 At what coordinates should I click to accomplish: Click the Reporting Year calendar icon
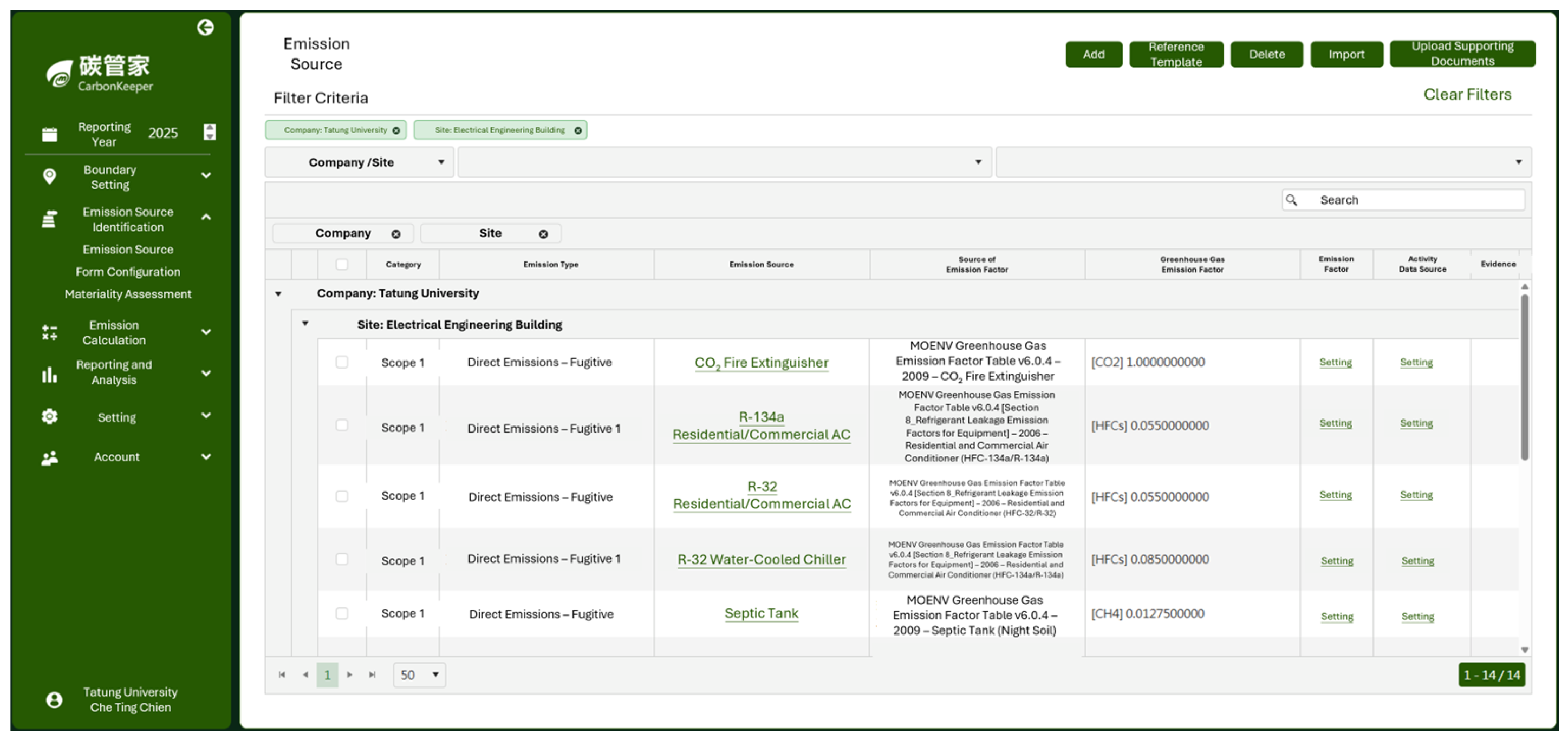pyautogui.click(x=49, y=134)
